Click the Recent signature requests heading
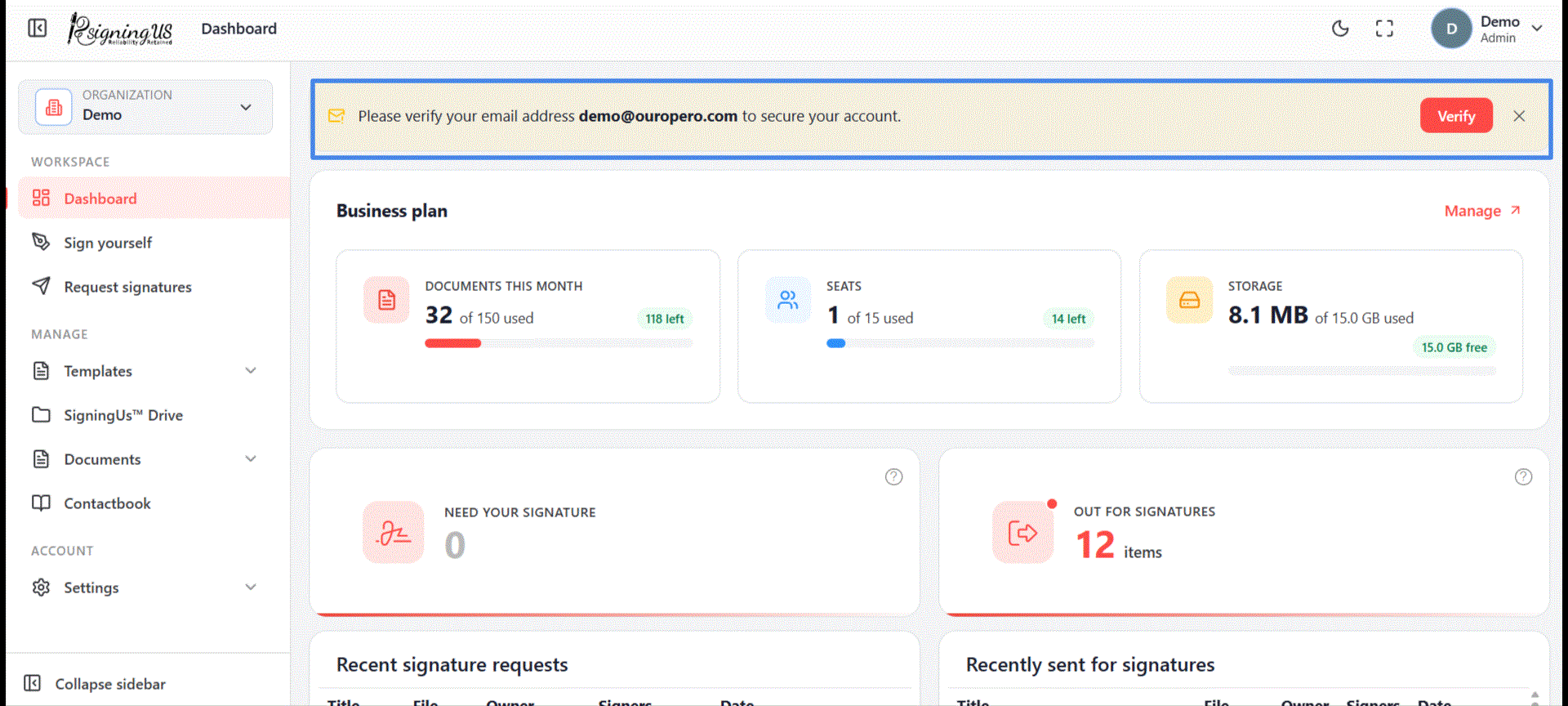1568x706 pixels. click(x=452, y=665)
